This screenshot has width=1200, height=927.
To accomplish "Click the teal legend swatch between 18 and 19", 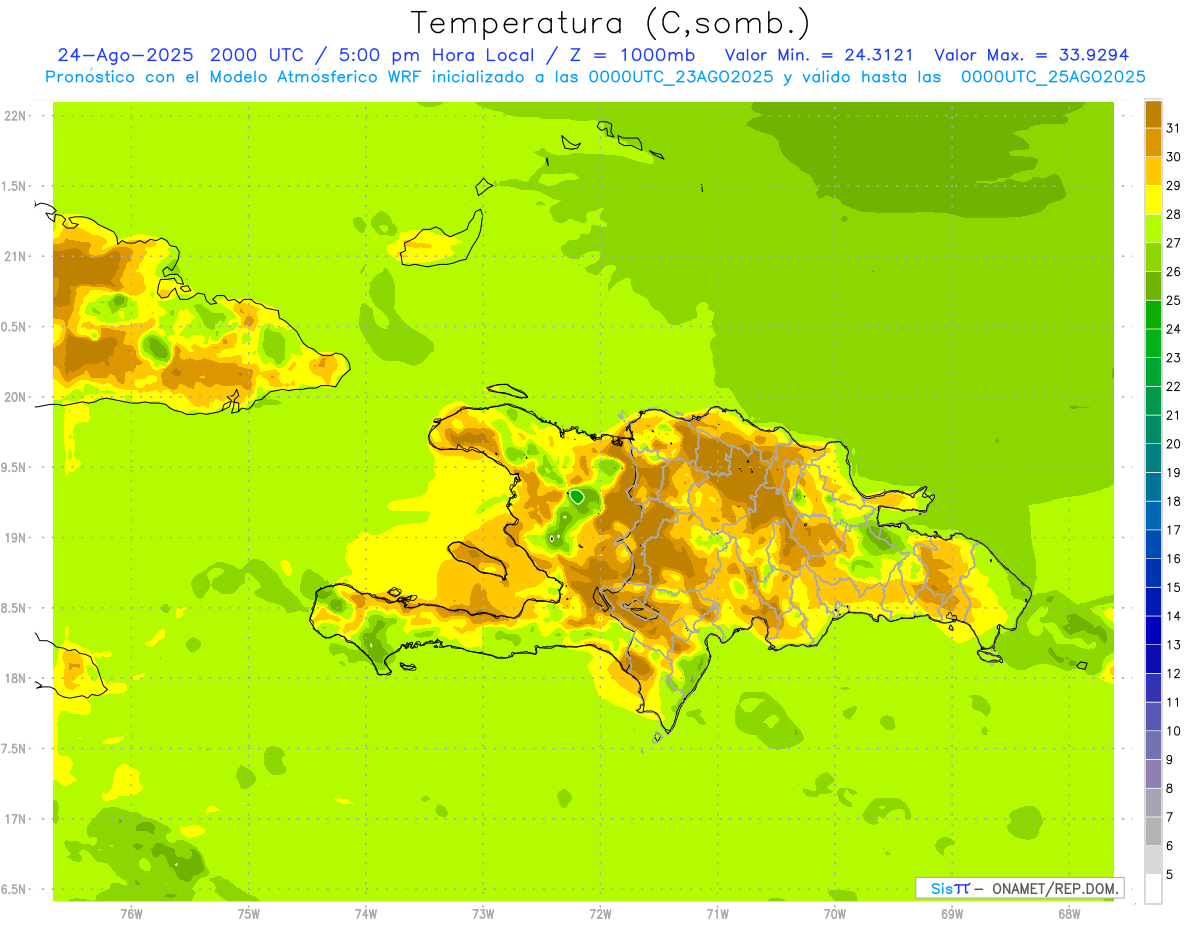I will 1153,487.
